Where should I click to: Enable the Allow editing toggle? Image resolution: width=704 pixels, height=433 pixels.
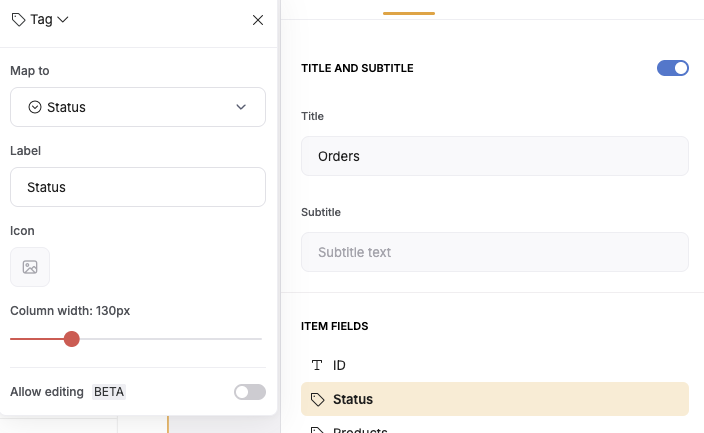click(x=250, y=392)
